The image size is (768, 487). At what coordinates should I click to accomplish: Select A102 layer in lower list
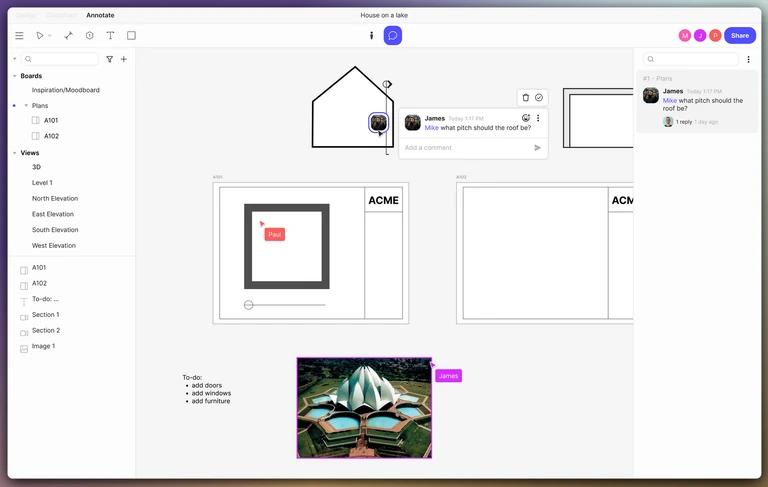pyautogui.click(x=40, y=283)
